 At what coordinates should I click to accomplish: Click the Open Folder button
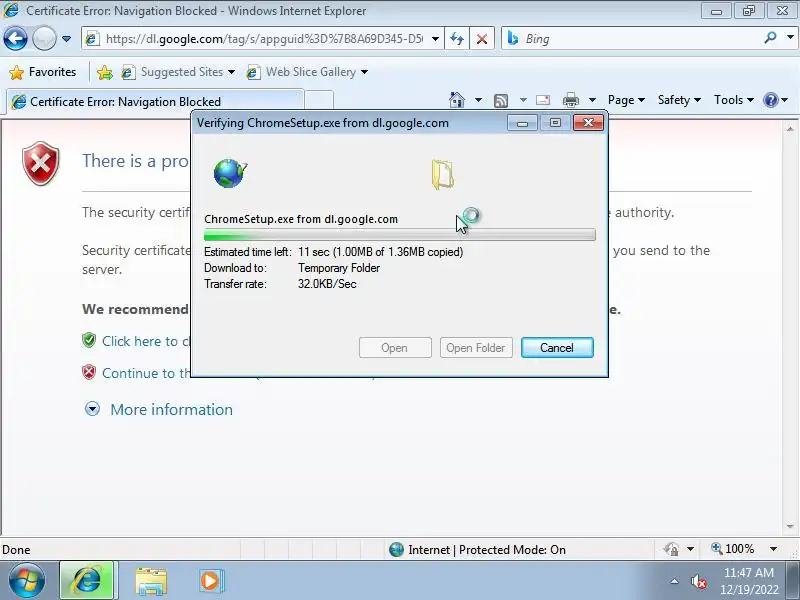coord(476,347)
